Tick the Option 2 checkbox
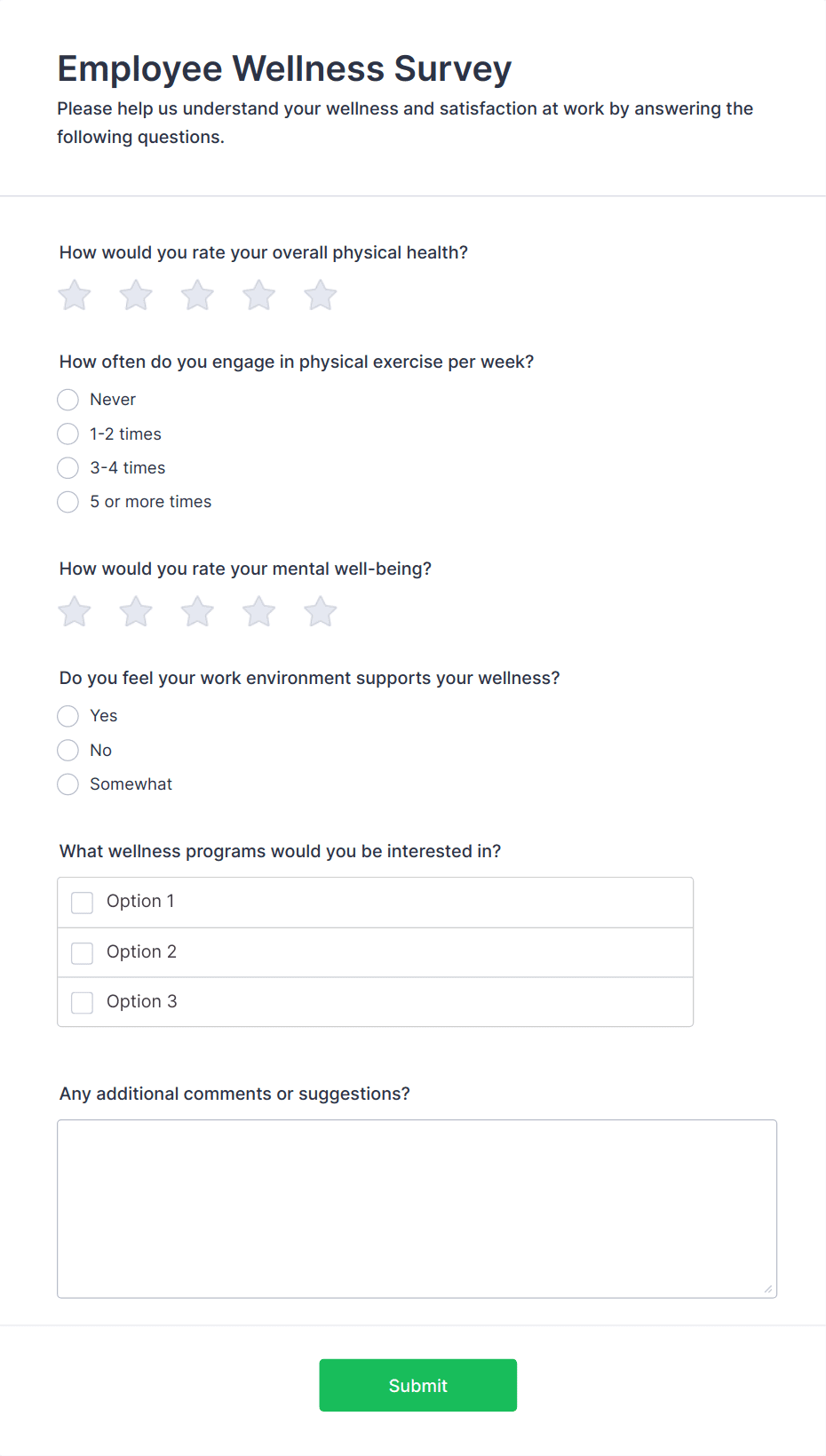 (x=83, y=953)
